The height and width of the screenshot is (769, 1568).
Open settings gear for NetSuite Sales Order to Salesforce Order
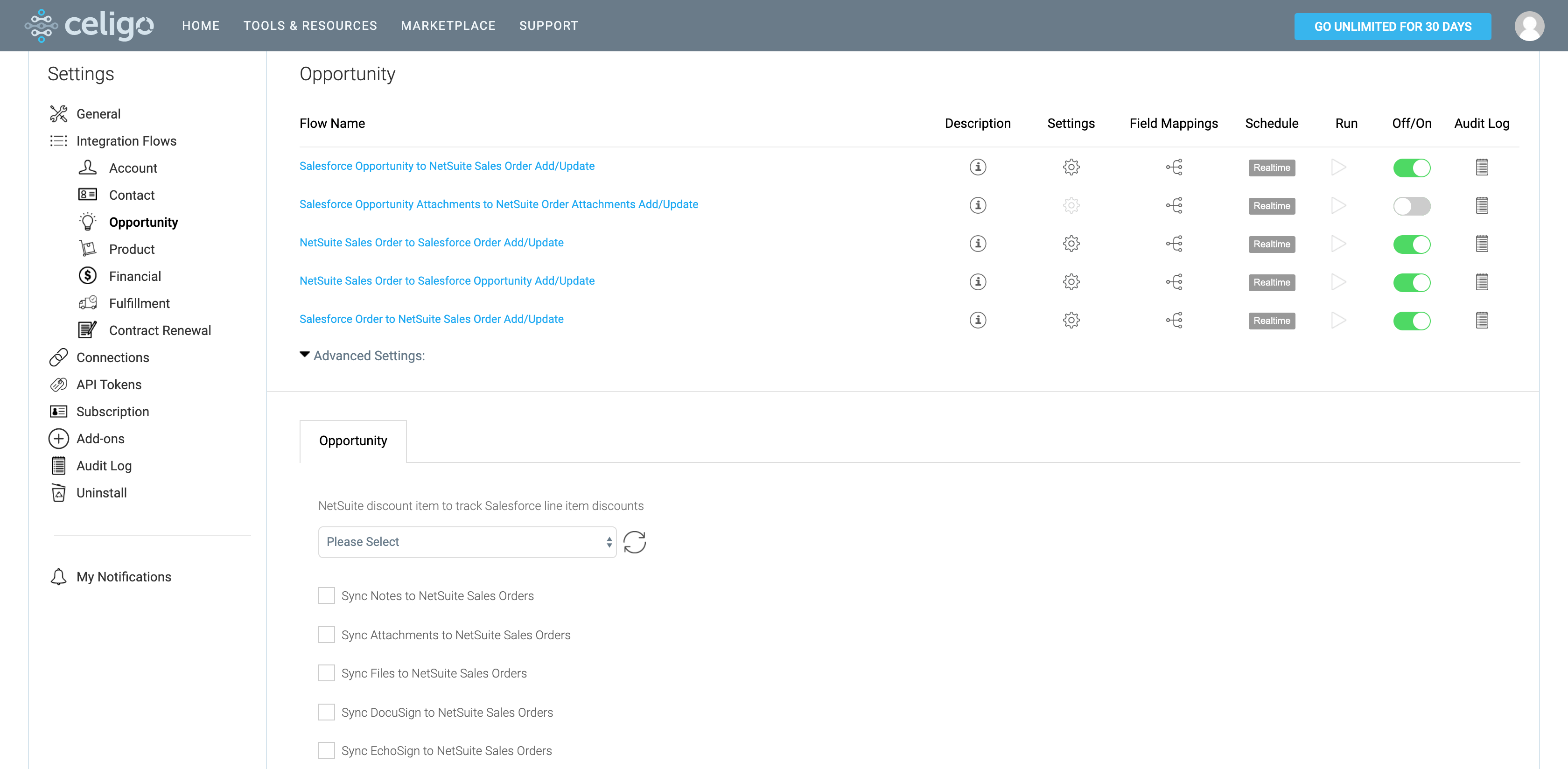click(x=1071, y=244)
